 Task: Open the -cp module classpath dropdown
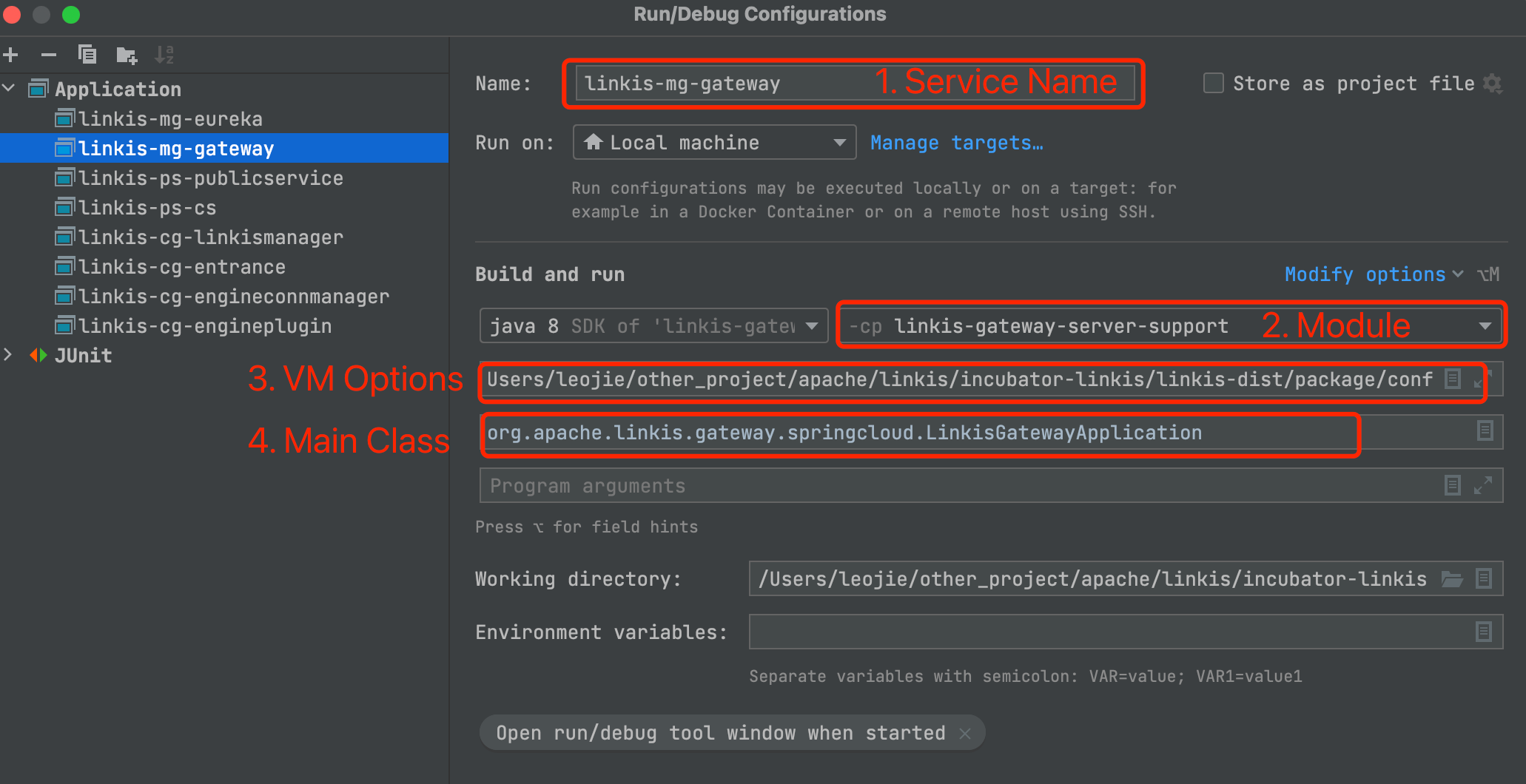(x=1485, y=326)
